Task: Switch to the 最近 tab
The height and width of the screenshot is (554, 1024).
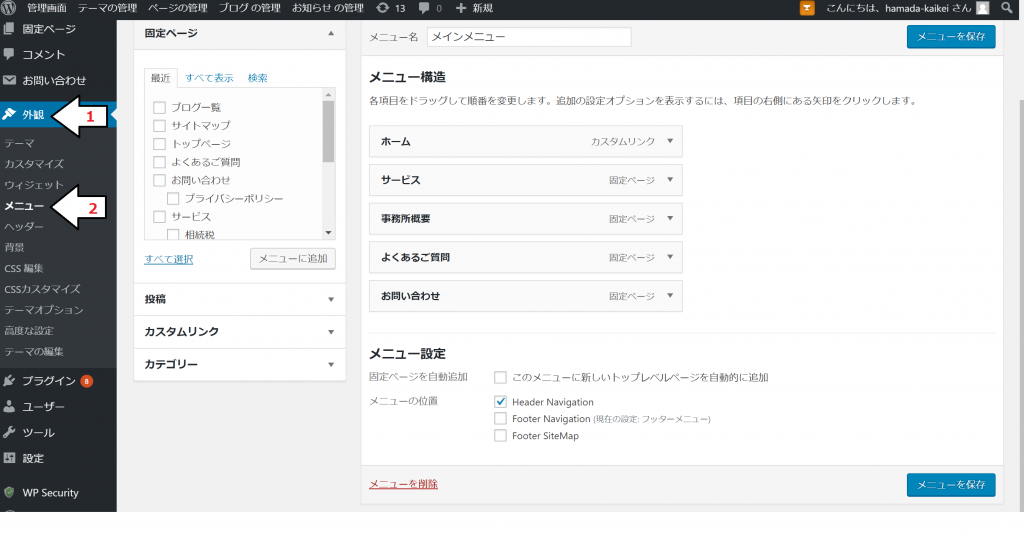Action: coord(161,78)
